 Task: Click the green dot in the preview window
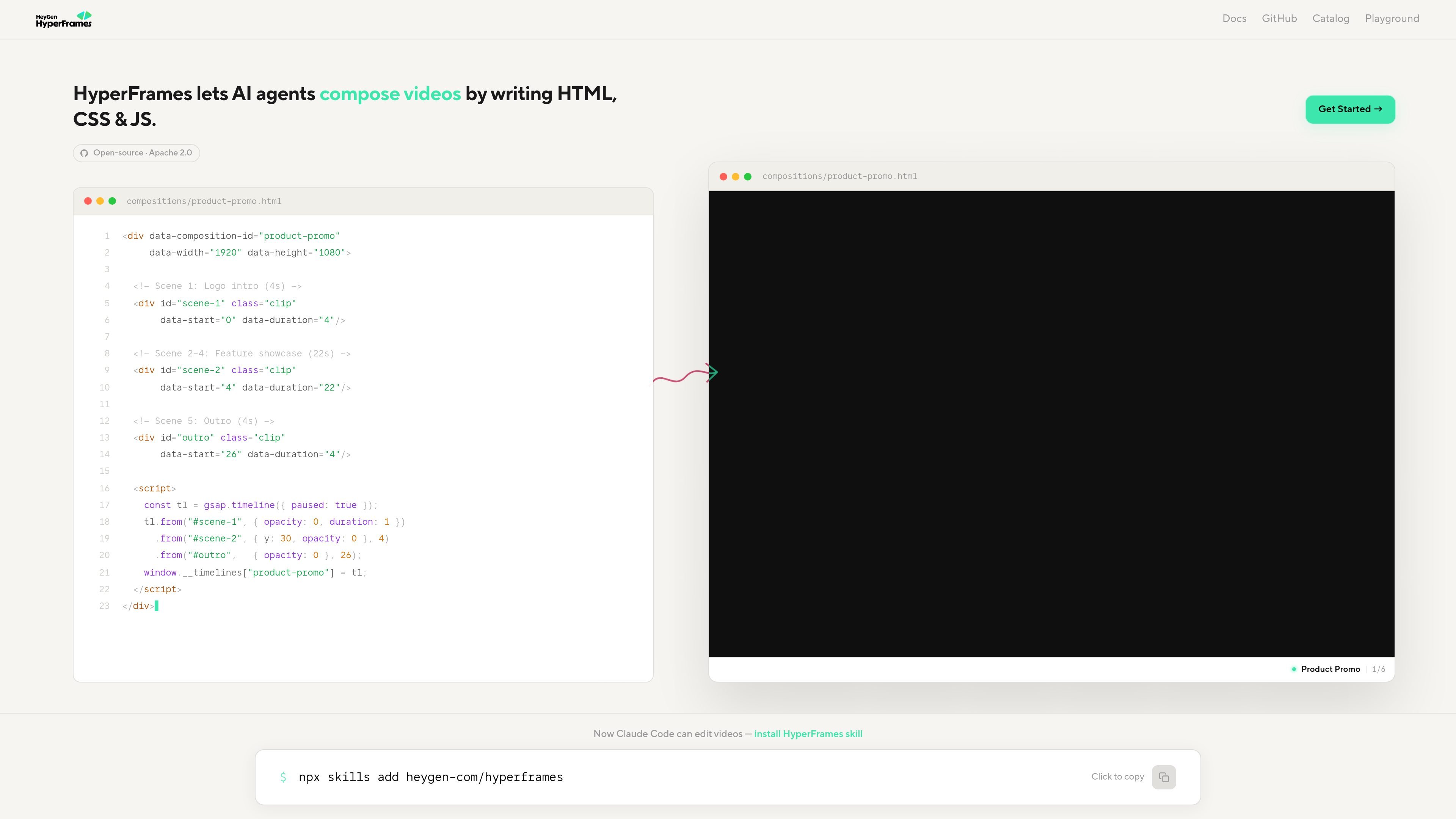748,176
